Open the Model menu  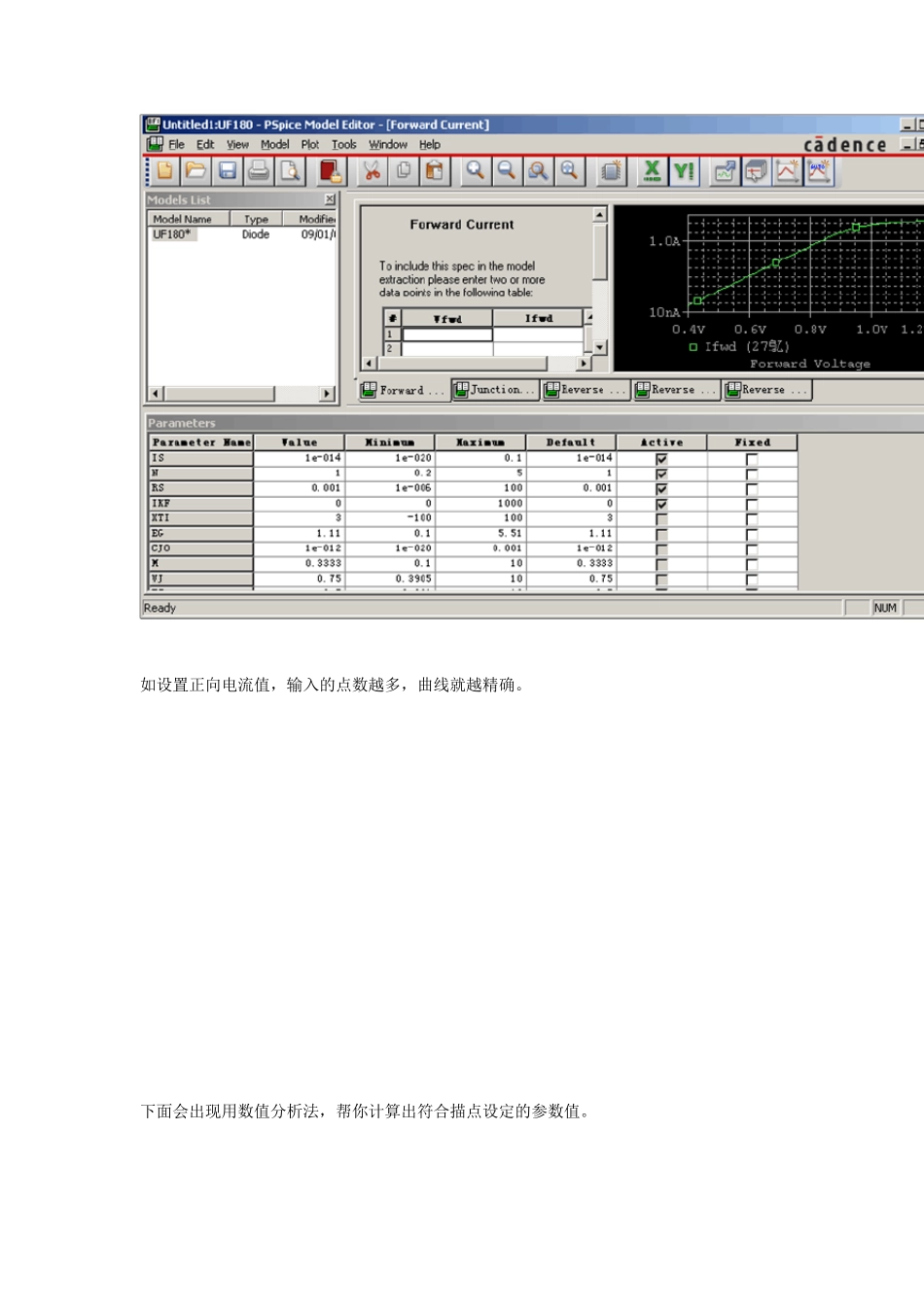pyautogui.click(x=274, y=144)
